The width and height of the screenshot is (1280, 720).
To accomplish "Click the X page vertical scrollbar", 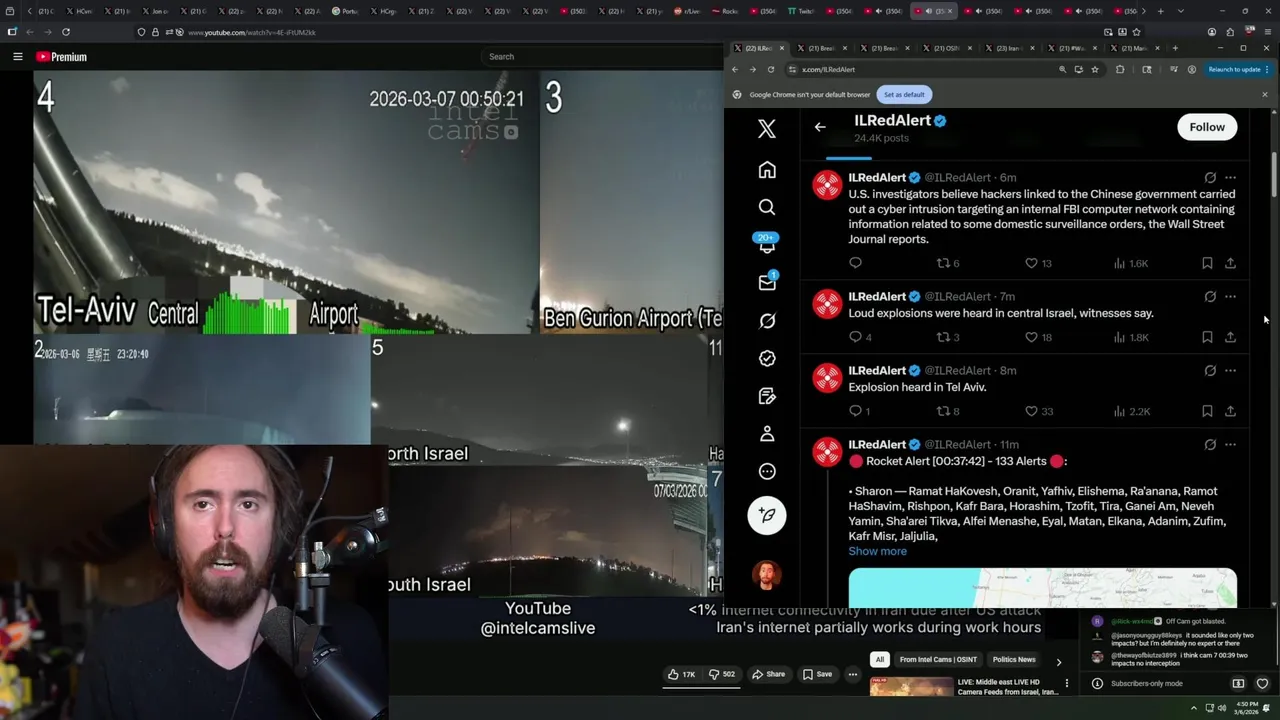I will tap(1273, 175).
